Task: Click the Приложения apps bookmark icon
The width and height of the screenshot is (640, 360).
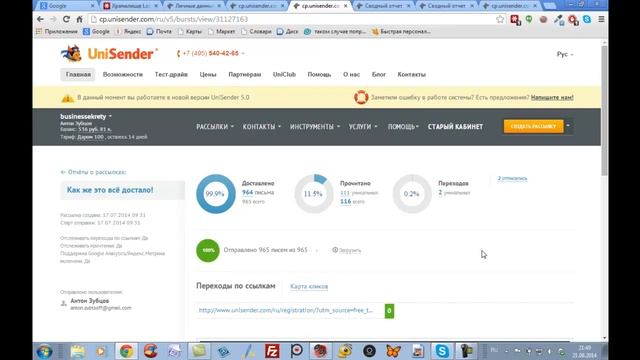Action: click(39, 31)
